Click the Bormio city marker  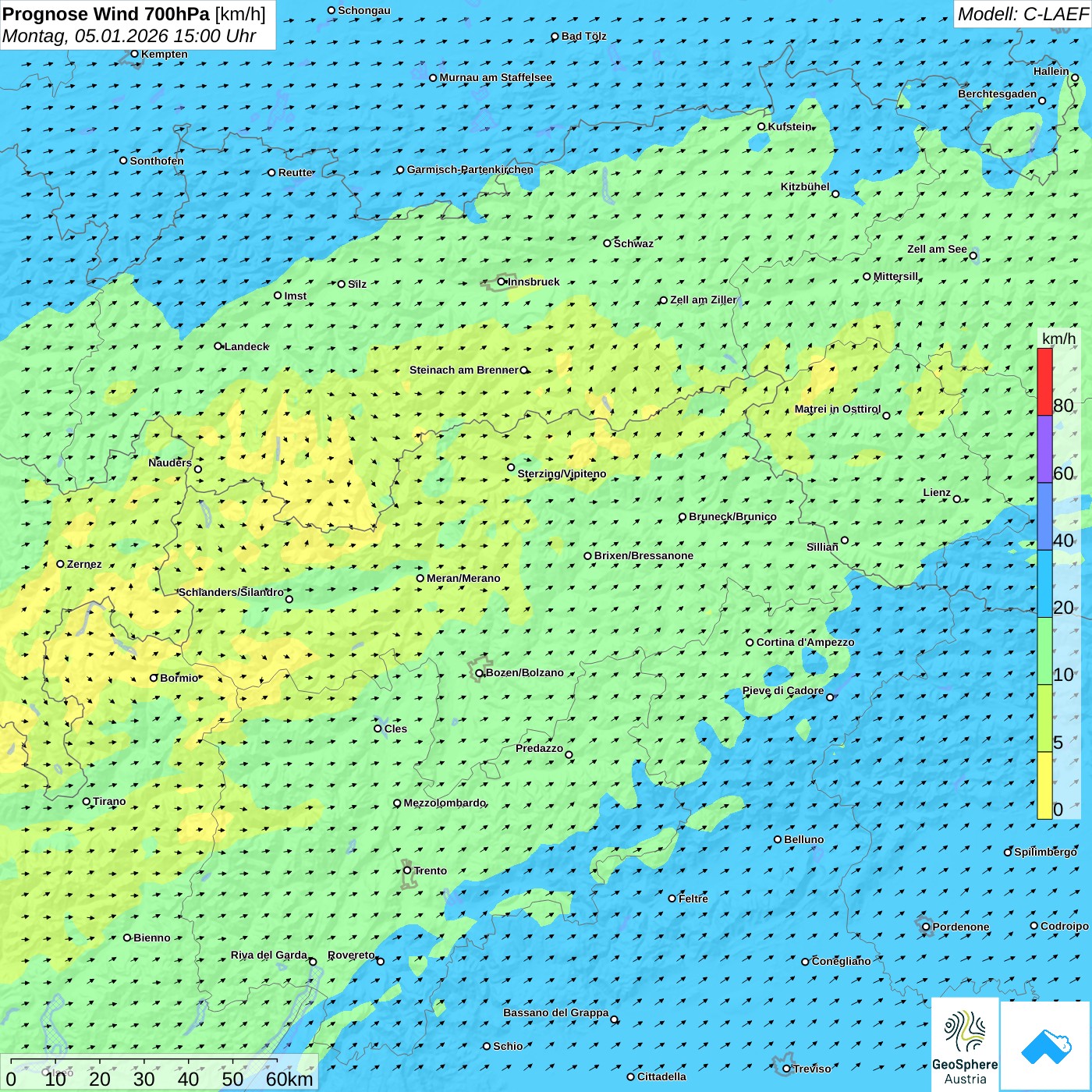click(154, 678)
